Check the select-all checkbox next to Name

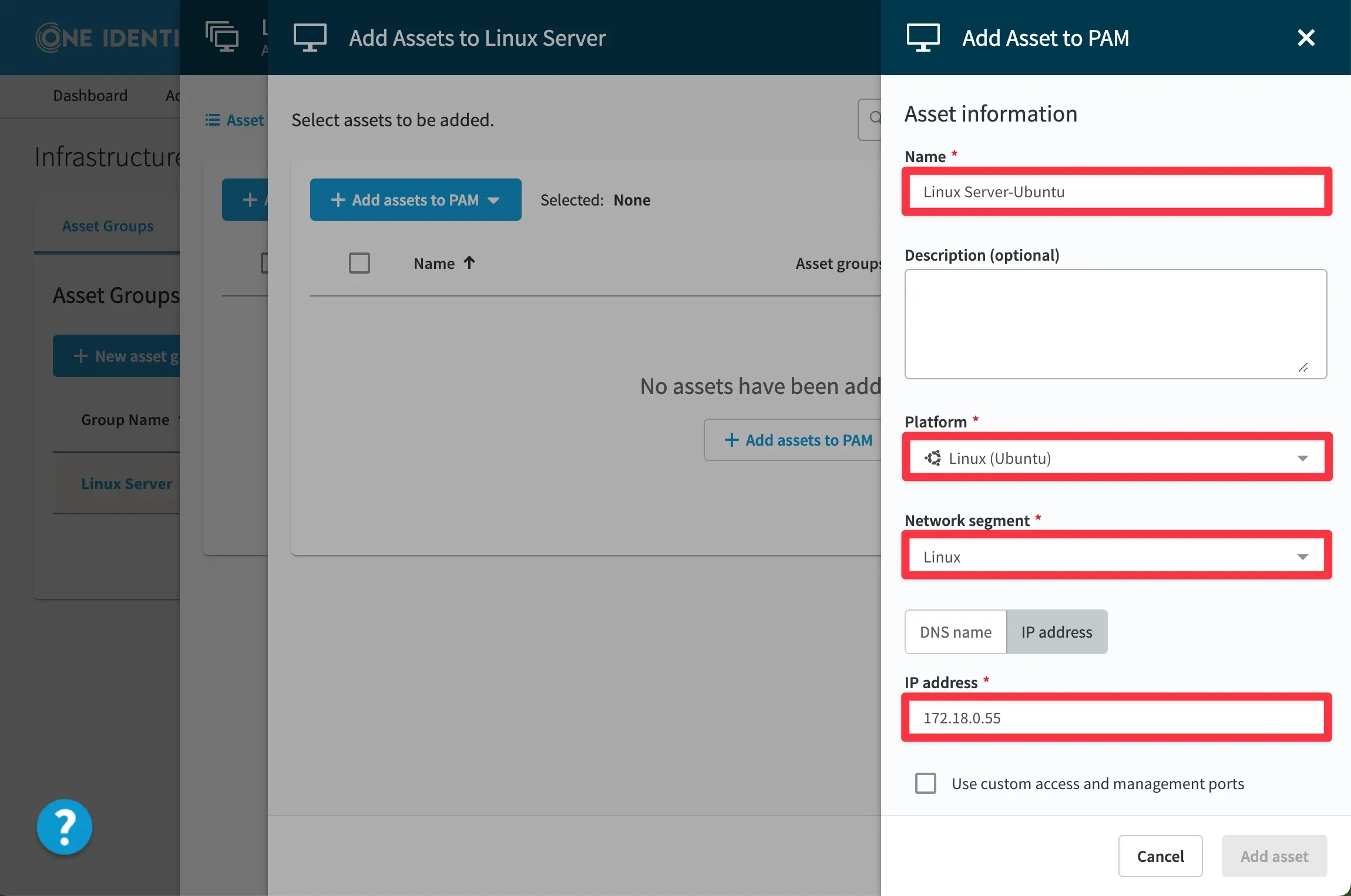(x=359, y=263)
